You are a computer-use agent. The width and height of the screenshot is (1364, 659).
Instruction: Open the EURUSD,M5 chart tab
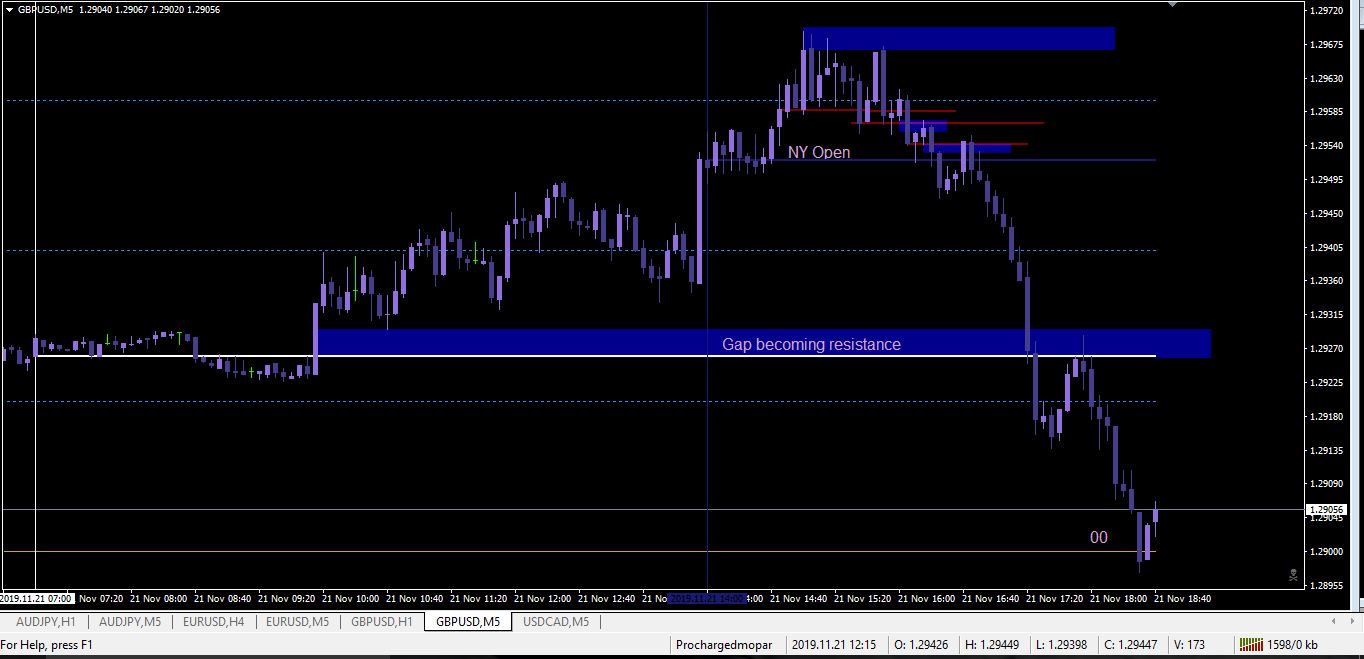click(x=298, y=622)
